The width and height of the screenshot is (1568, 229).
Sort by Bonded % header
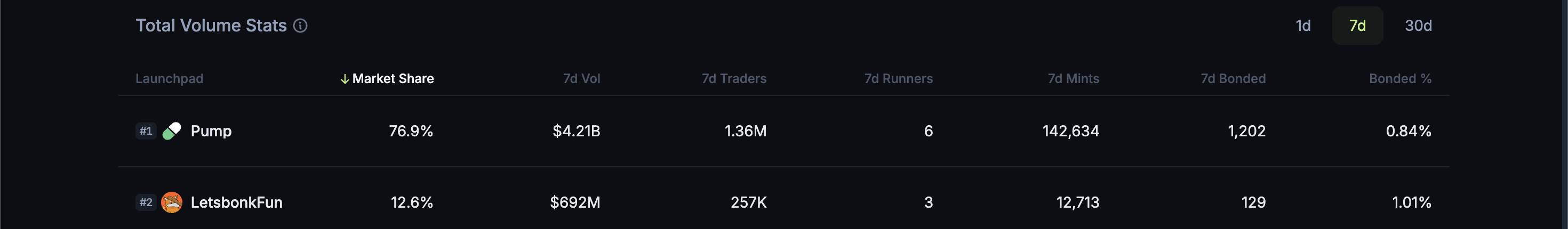(x=1400, y=79)
